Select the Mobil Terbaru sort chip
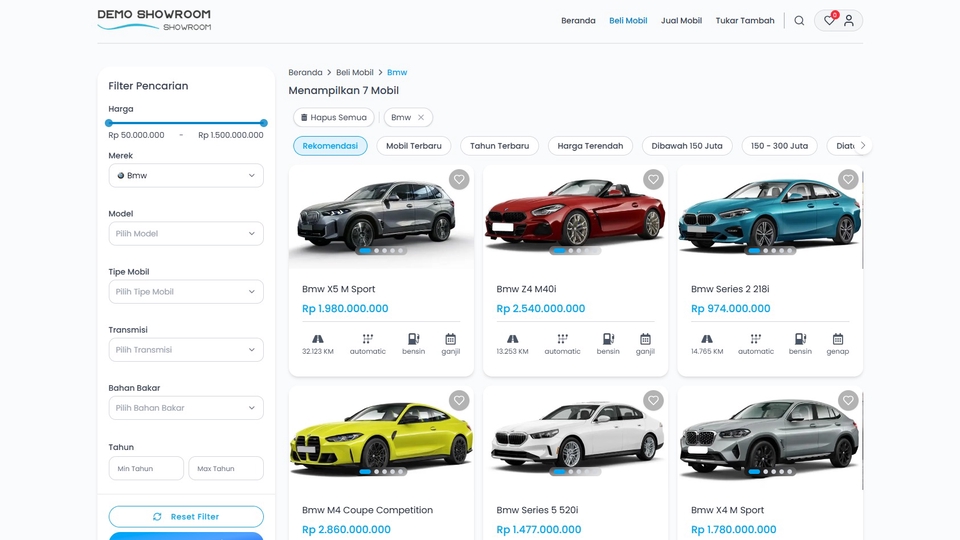The image size is (960, 540). coord(414,146)
